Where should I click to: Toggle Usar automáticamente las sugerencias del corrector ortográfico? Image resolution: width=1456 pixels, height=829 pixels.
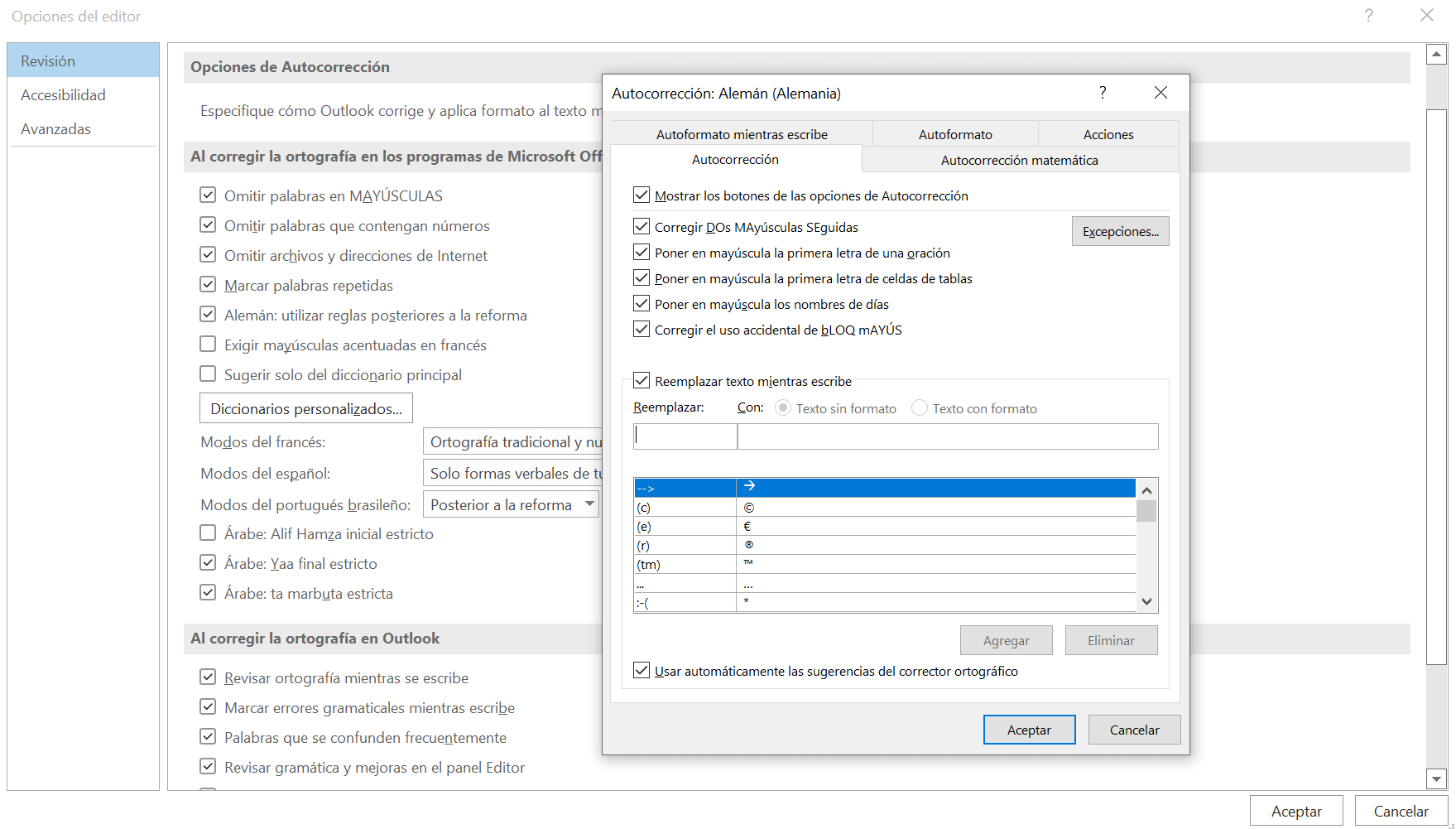coord(642,671)
